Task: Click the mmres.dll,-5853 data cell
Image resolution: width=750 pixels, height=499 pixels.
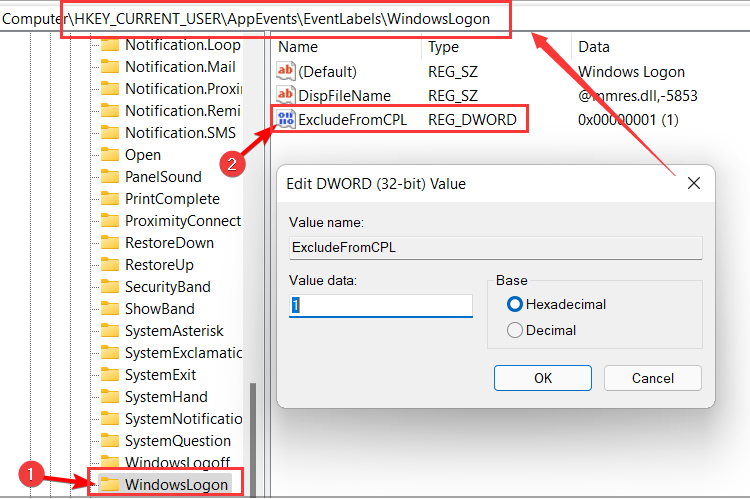Action: pos(638,96)
